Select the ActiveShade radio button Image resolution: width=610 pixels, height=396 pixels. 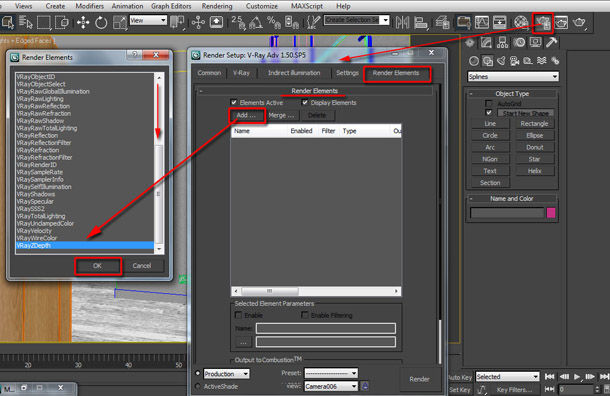198,386
